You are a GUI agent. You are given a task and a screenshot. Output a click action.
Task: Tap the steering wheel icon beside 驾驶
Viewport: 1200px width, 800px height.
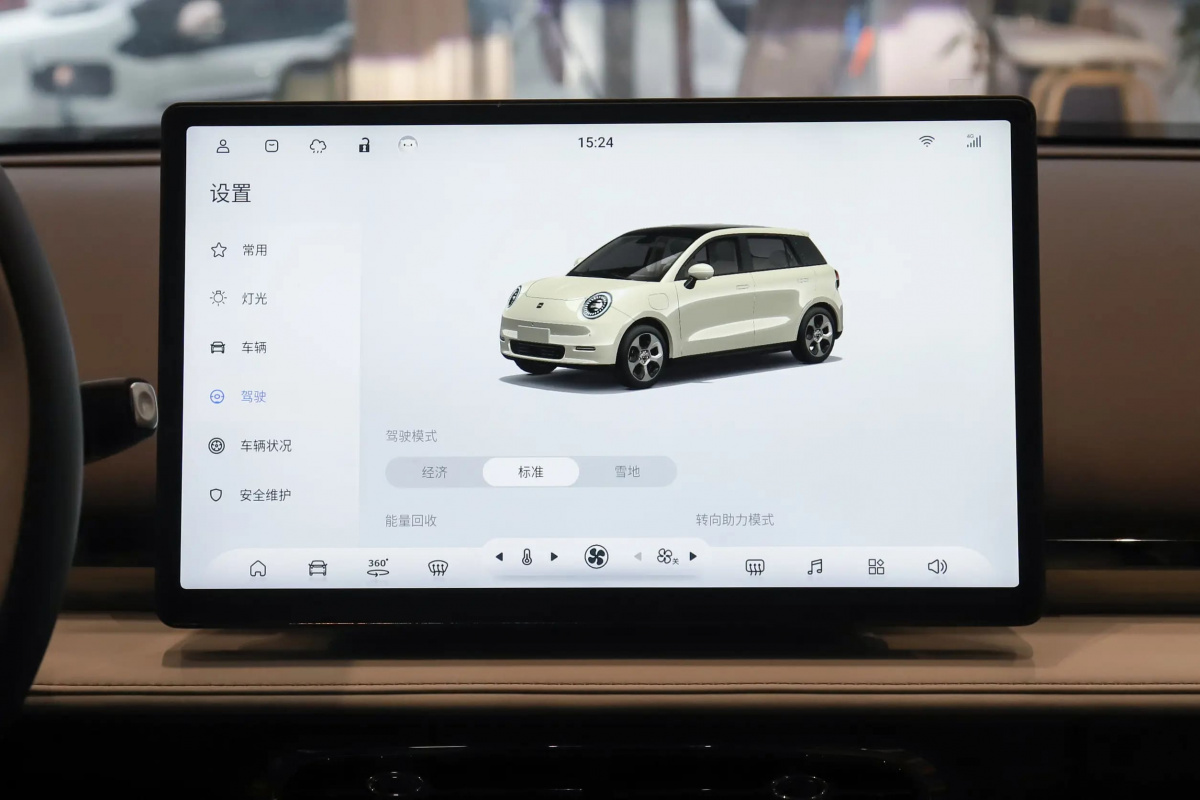coord(217,397)
